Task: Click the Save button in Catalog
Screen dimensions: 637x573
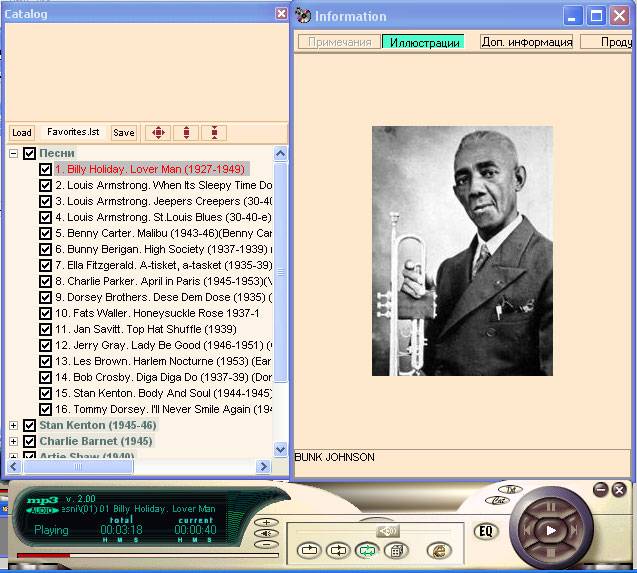Action: [x=124, y=132]
